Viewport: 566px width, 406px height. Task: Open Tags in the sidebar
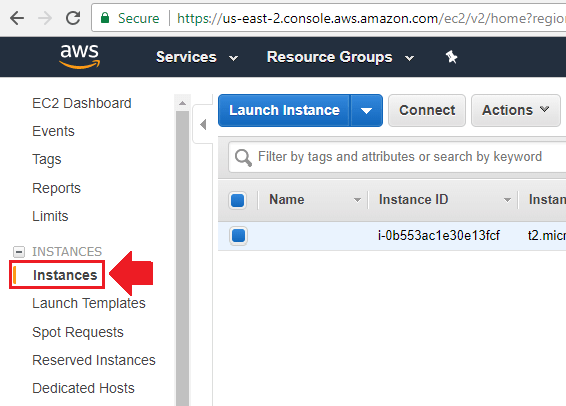tap(47, 160)
